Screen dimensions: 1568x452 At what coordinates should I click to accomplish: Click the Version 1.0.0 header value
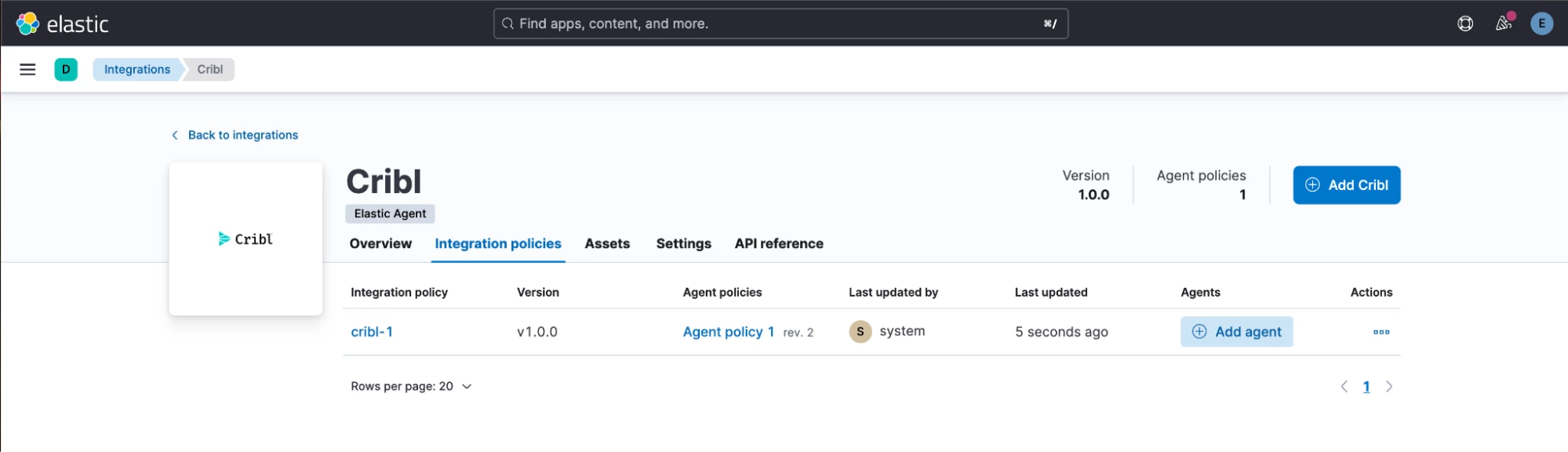coord(1093,195)
